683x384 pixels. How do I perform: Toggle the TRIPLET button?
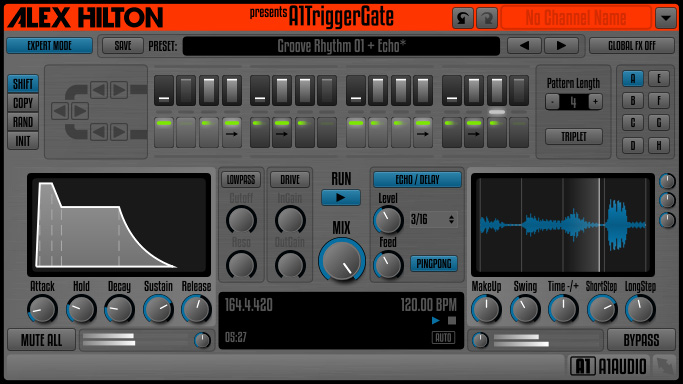(x=574, y=137)
